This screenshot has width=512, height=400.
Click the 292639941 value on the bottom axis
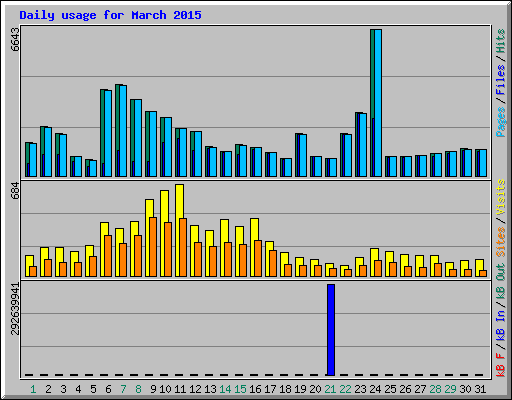(15, 309)
